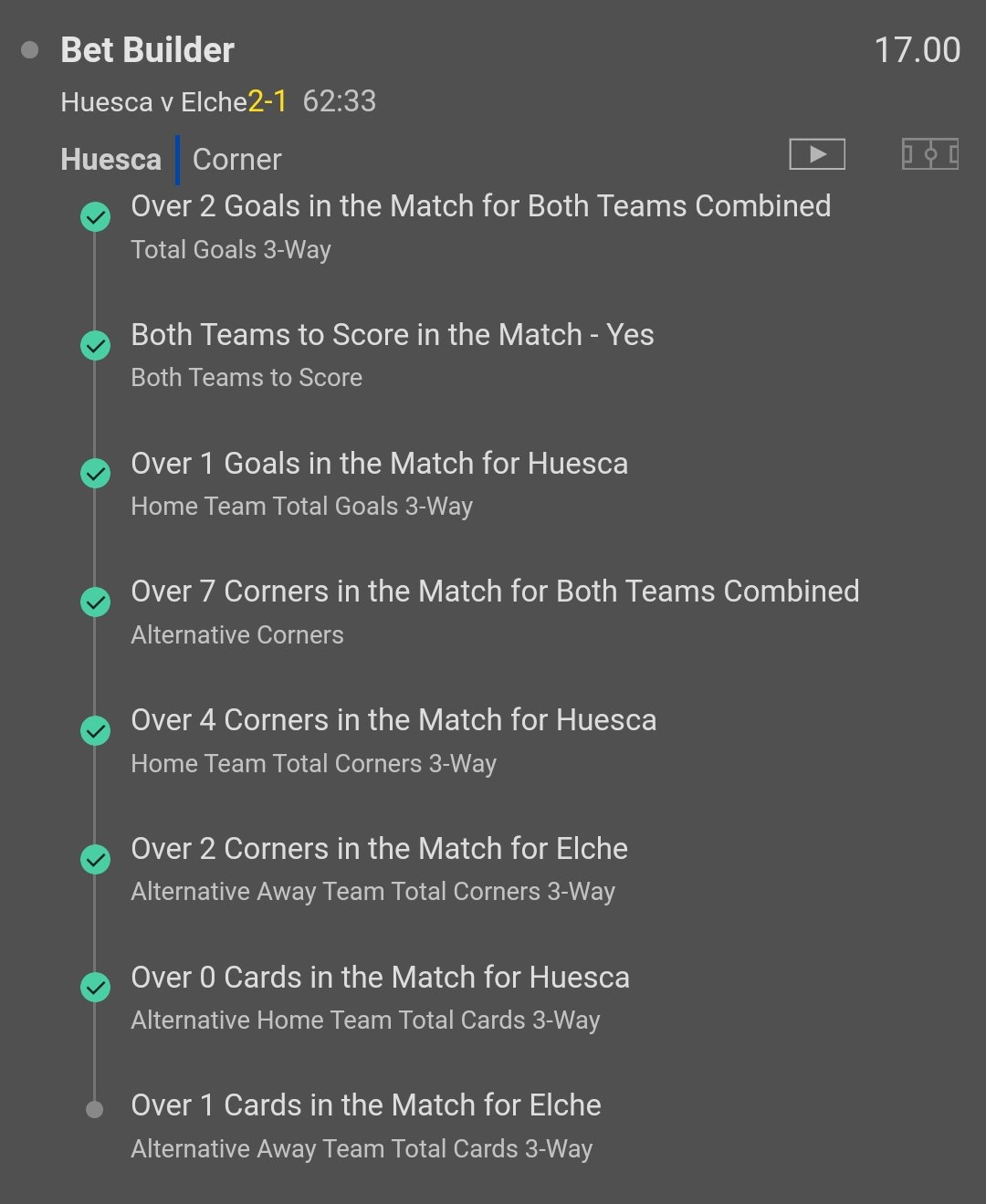The image size is (986, 1204).
Task: Expand the Bet Builder bet header
Action: point(148,50)
